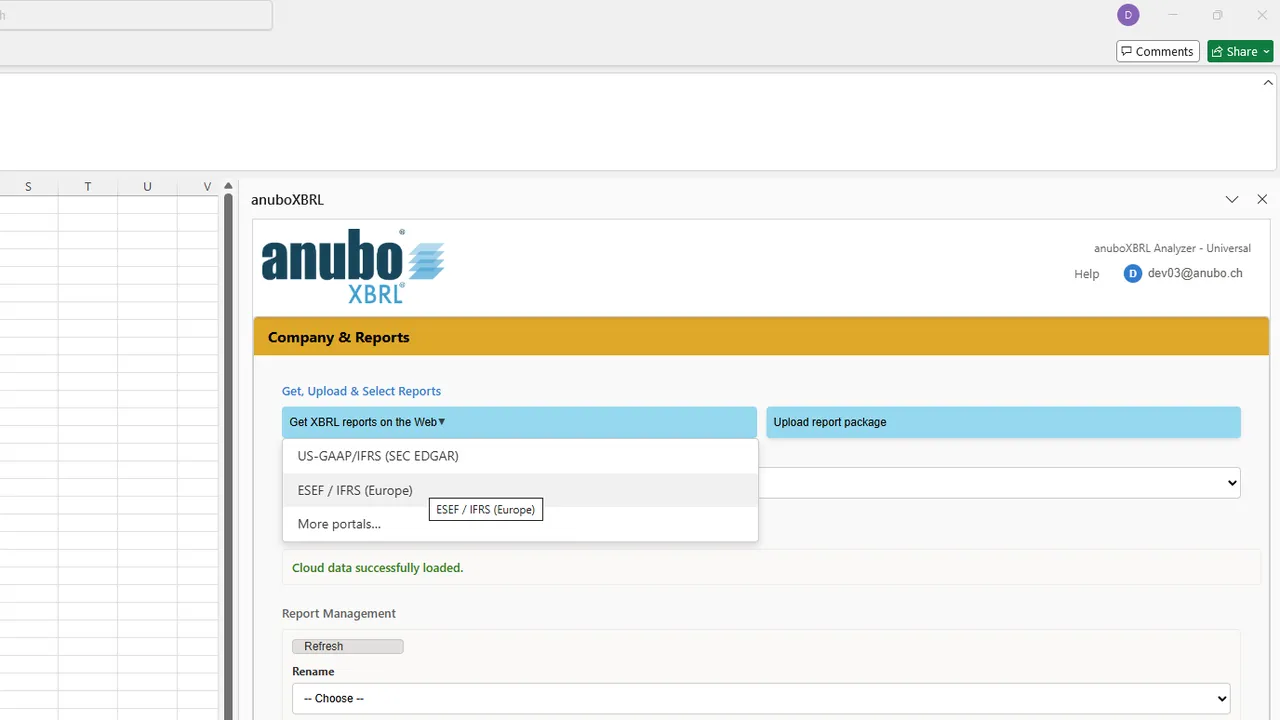Click the dev03@anubo.ch account name

(1195, 274)
